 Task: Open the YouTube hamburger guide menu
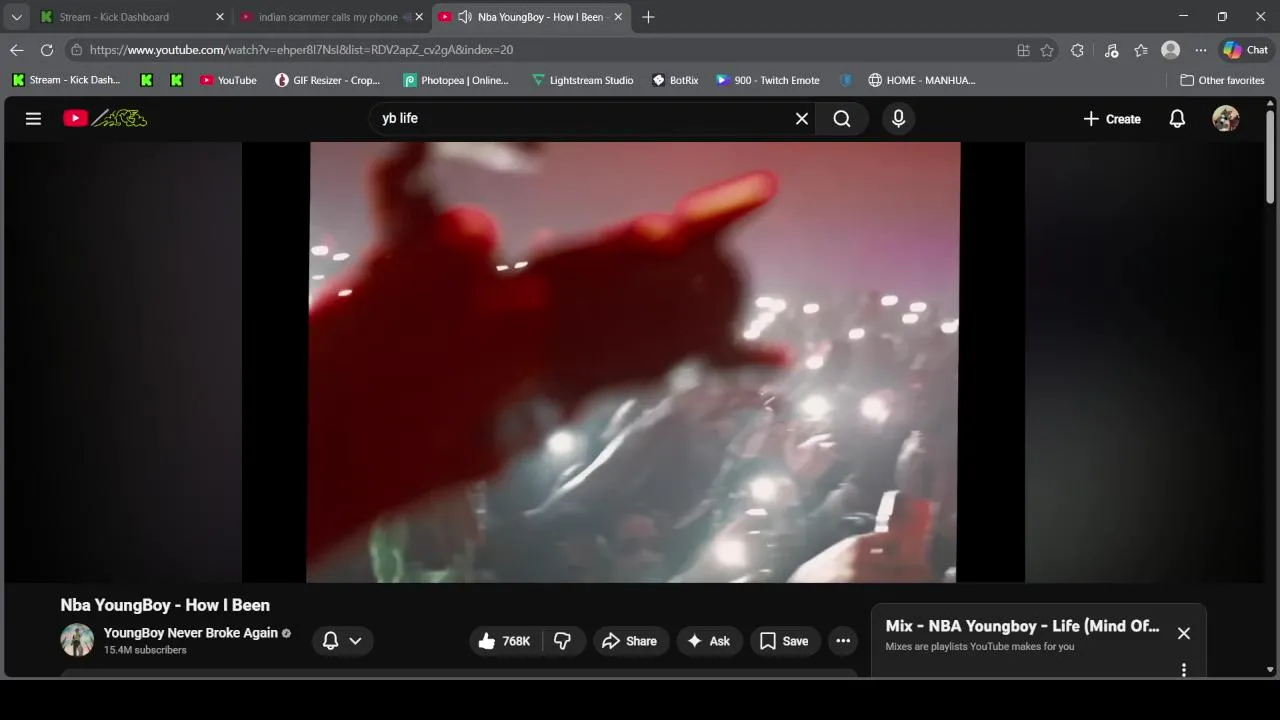pos(33,118)
